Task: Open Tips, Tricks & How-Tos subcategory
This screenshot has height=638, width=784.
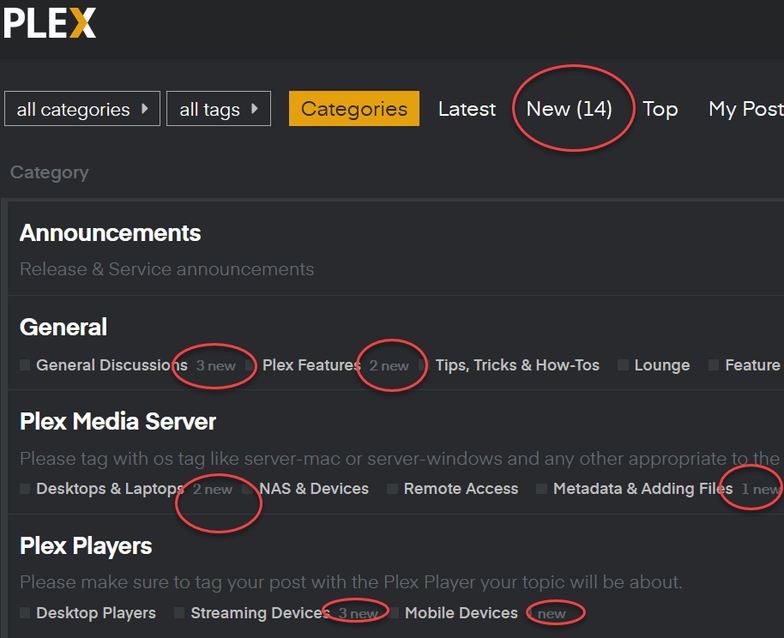Action: point(517,365)
